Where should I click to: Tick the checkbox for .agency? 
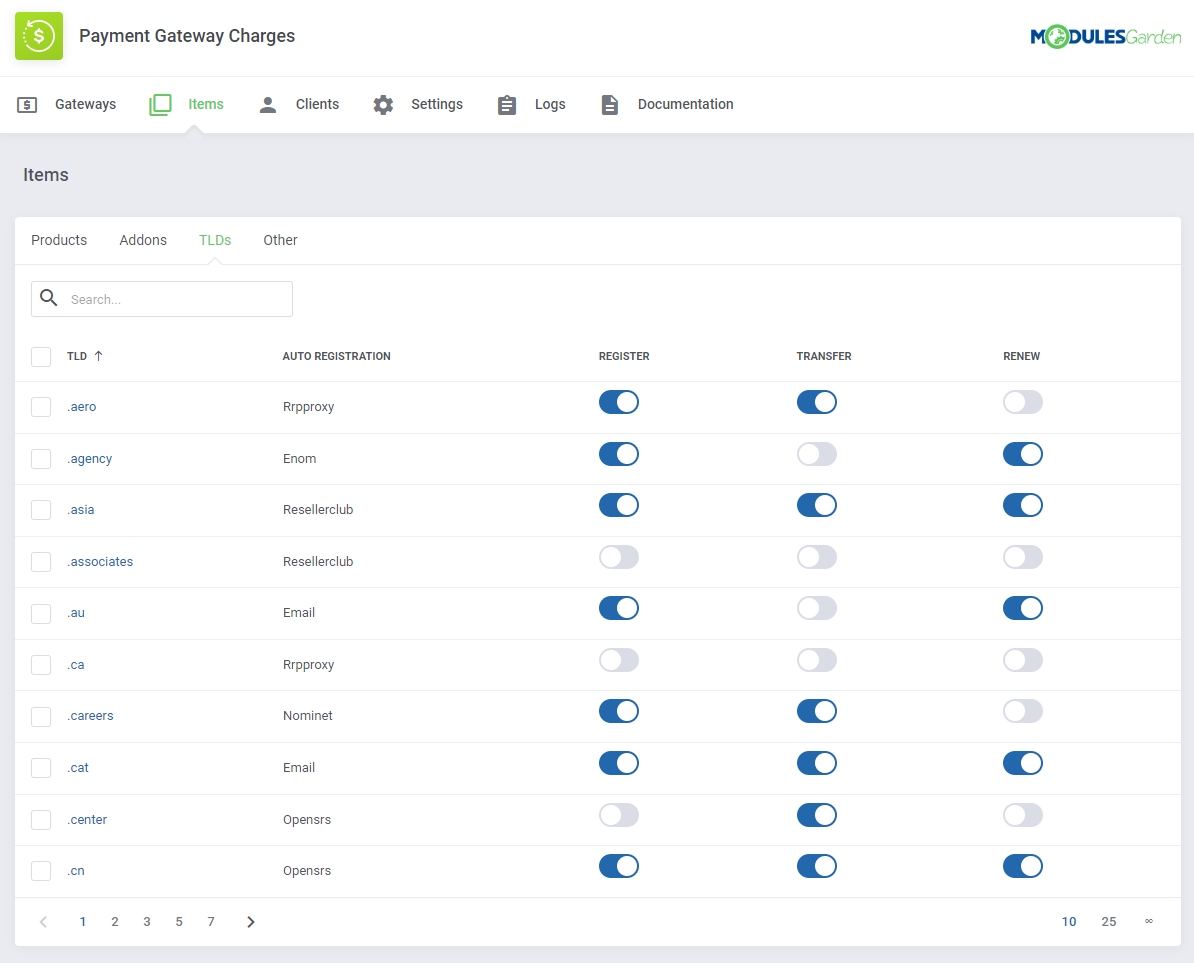[41, 458]
